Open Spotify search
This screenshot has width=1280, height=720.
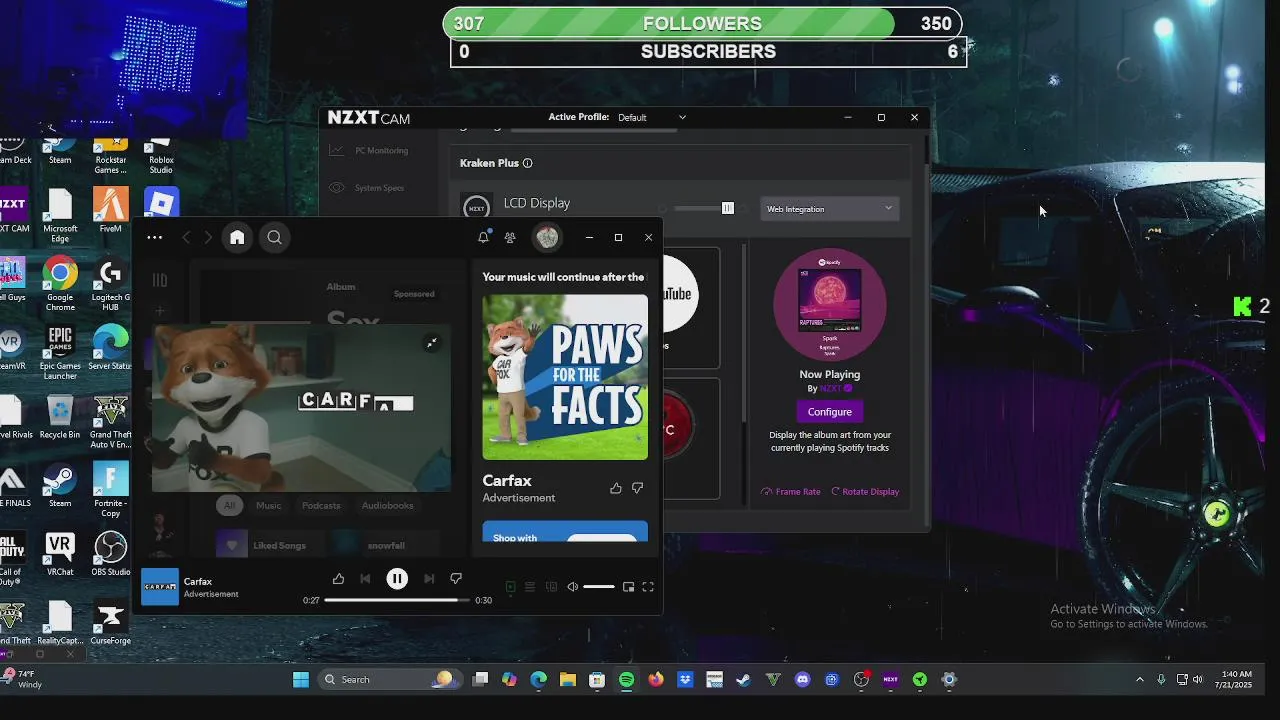274,237
